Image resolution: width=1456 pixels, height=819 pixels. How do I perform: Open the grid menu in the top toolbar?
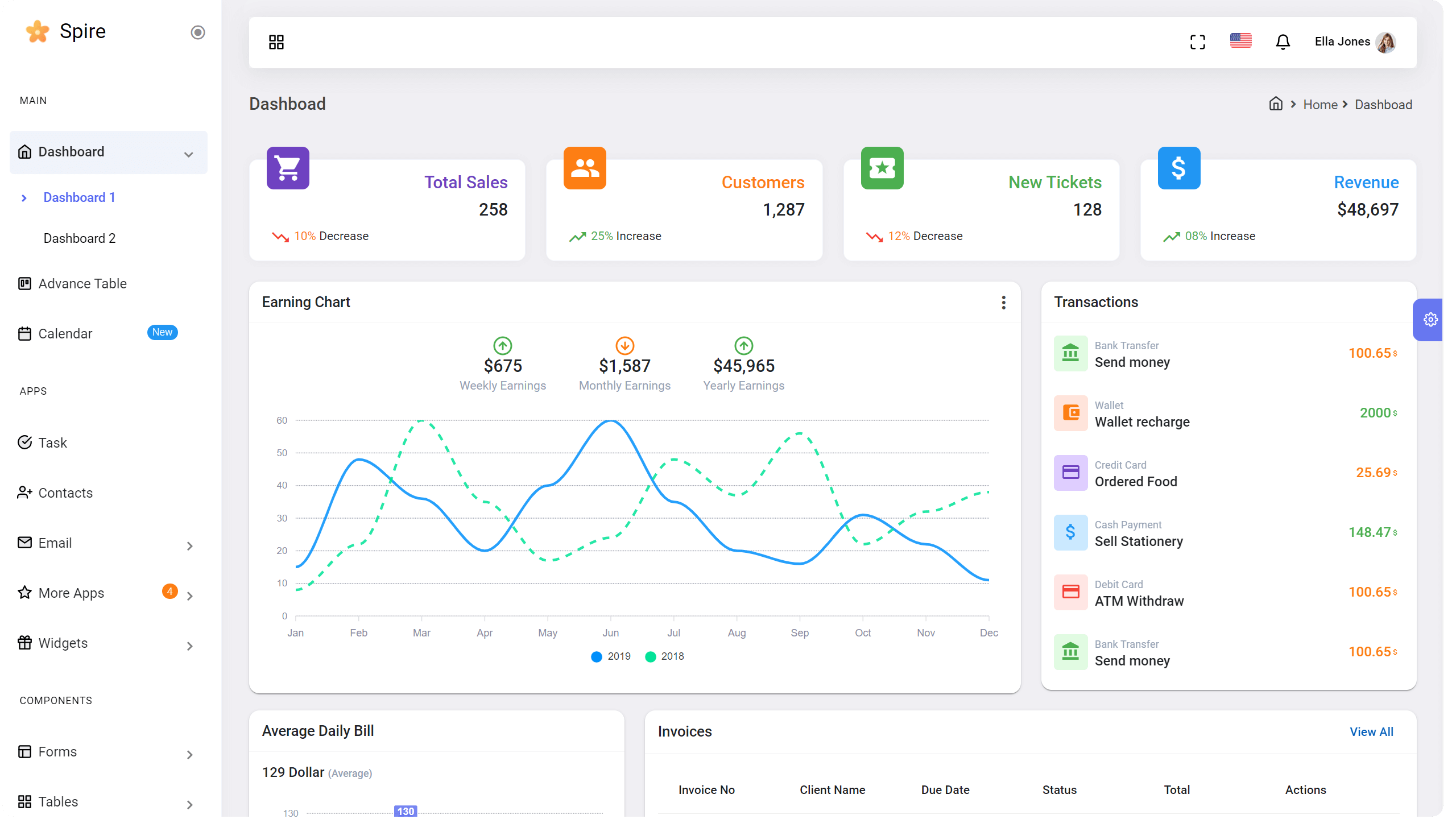click(x=276, y=42)
